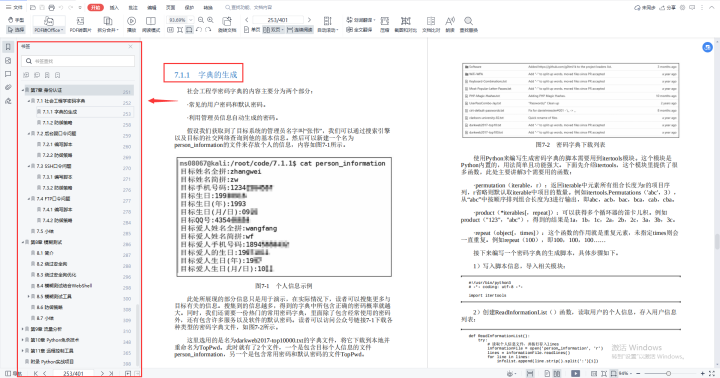Switch to the 编辑 ribbon tab
Screen dimensions: 720x378
click(x=152, y=7)
